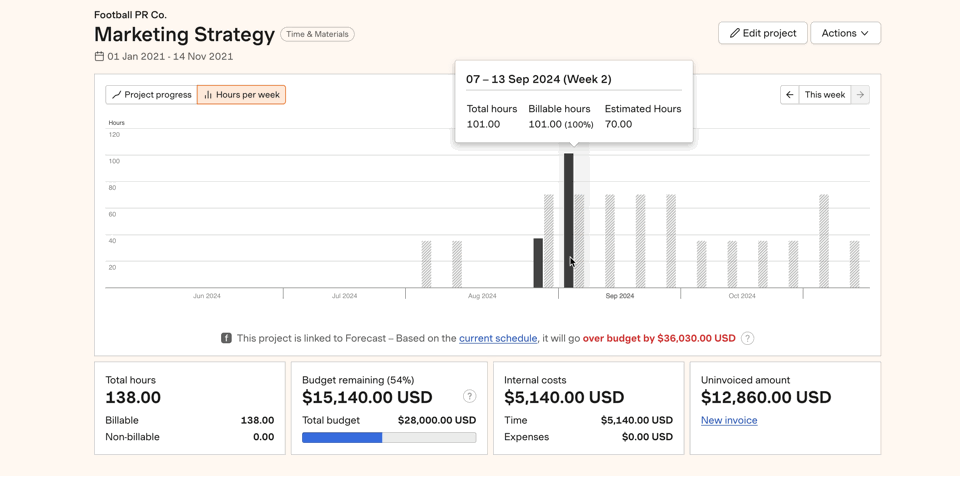Click the Oct 2024 label on timeline

[x=742, y=296]
